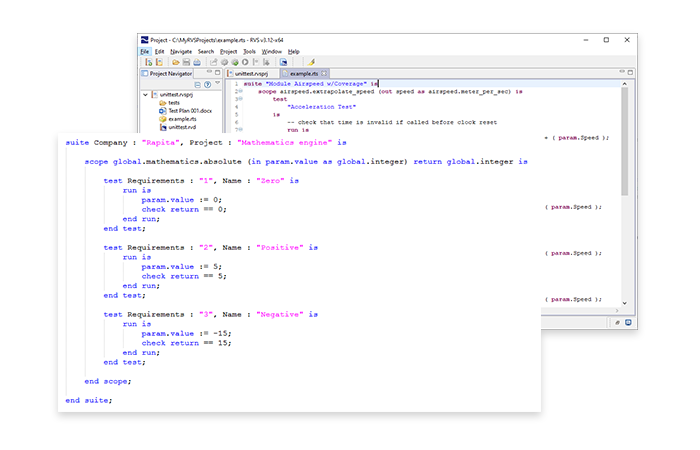Click the print toolbar icon
Screen dimensions: 700x450
click(197, 62)
